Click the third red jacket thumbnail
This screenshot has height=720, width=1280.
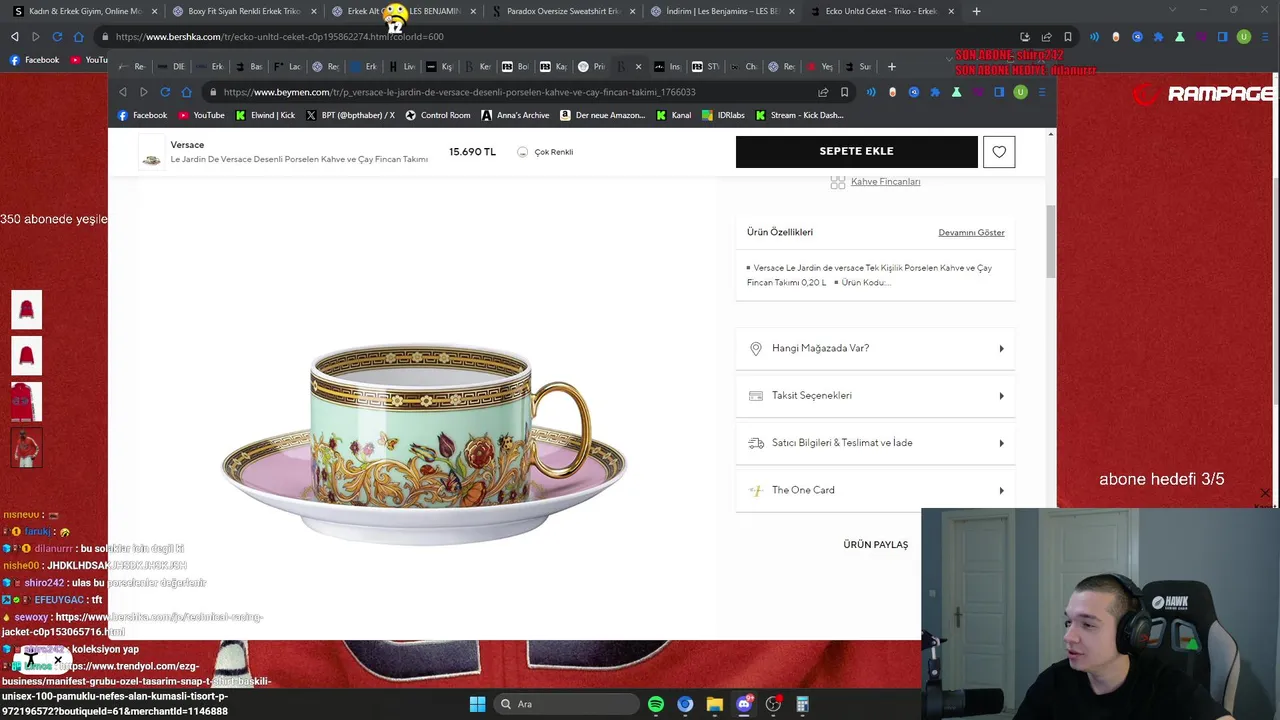point(27,402)
